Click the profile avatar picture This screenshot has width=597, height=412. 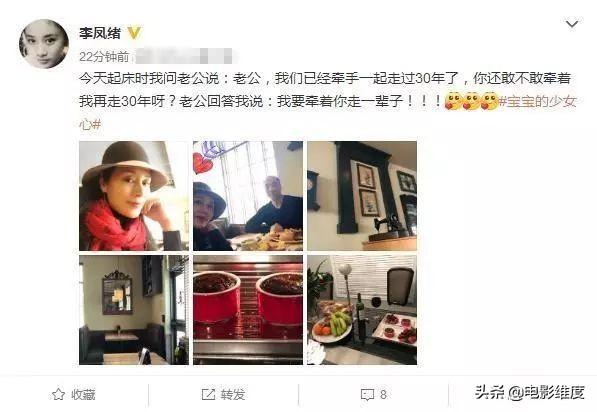(44, 44)
